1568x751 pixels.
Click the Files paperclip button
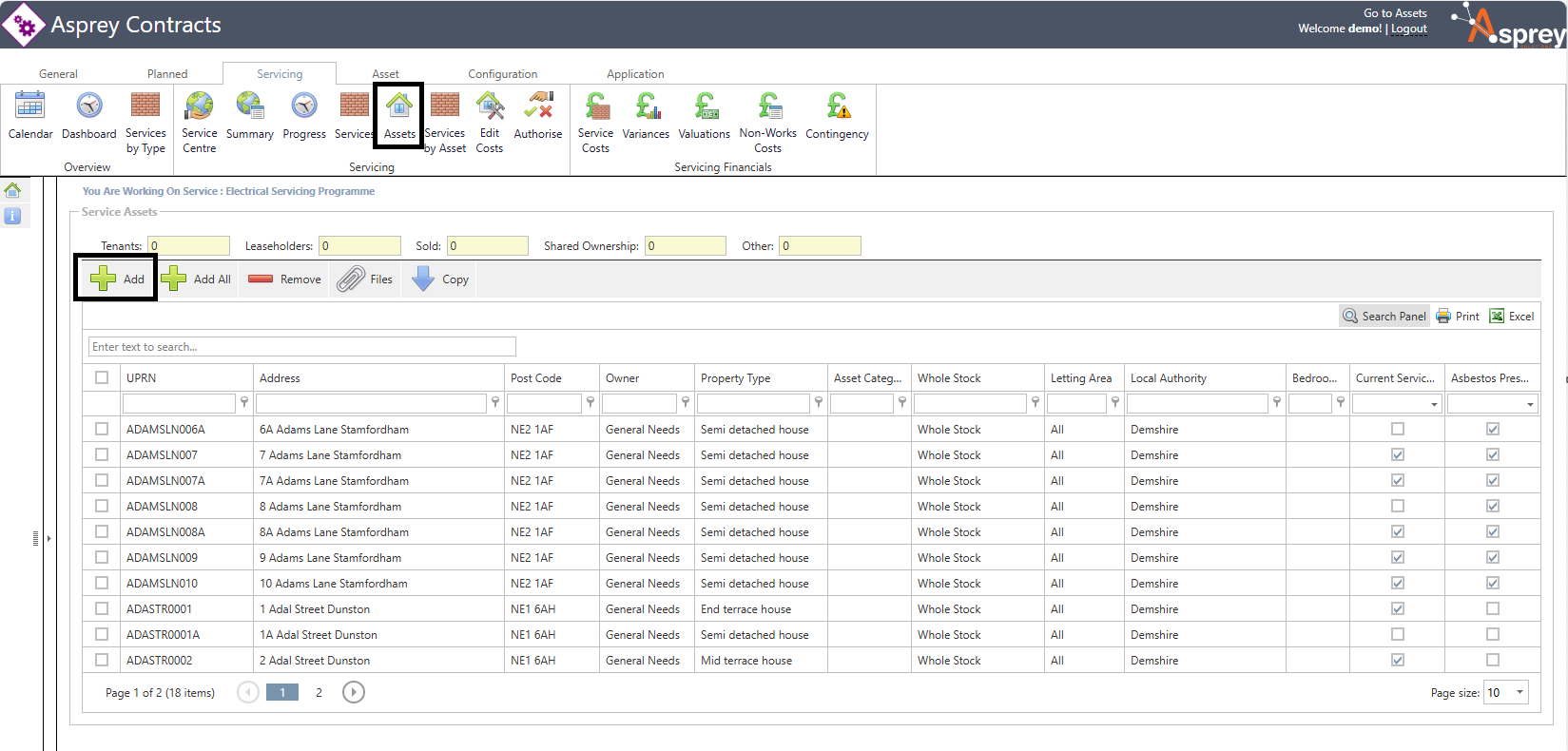(x=365, y=279)
